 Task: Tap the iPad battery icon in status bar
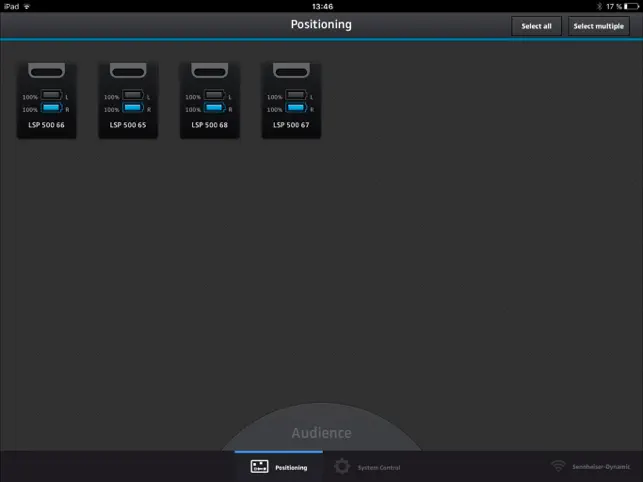[632, 6]
